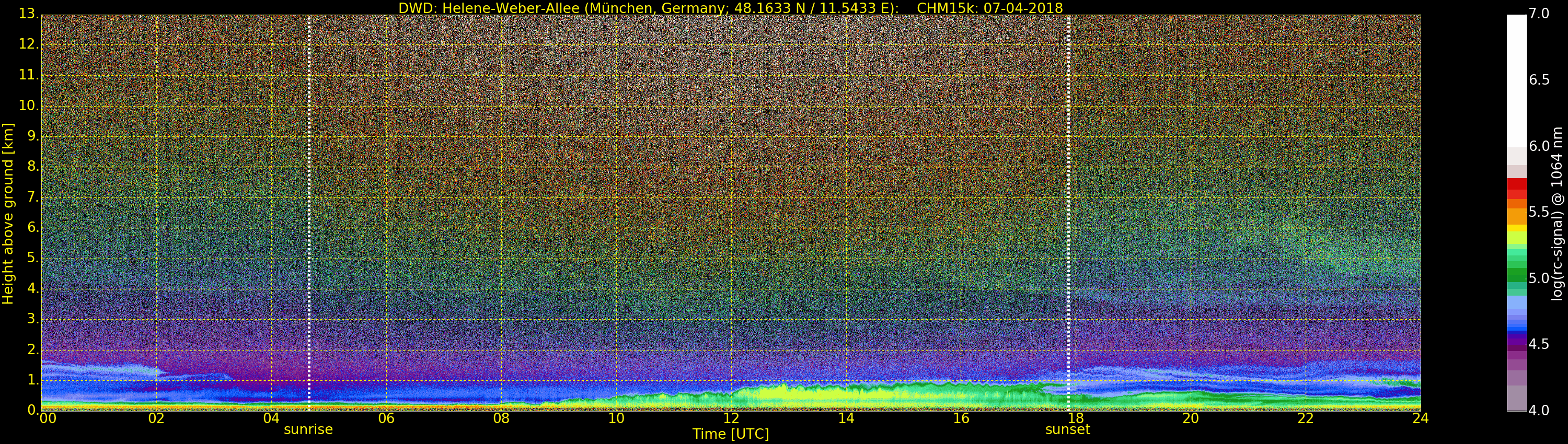Click the "6.5" colorbar tick value

pyautogui.click(x=1539, y=80)
